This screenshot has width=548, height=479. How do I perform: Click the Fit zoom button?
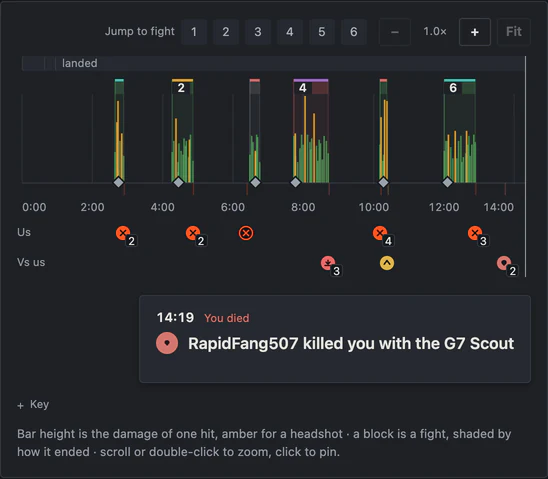(514, 32)
